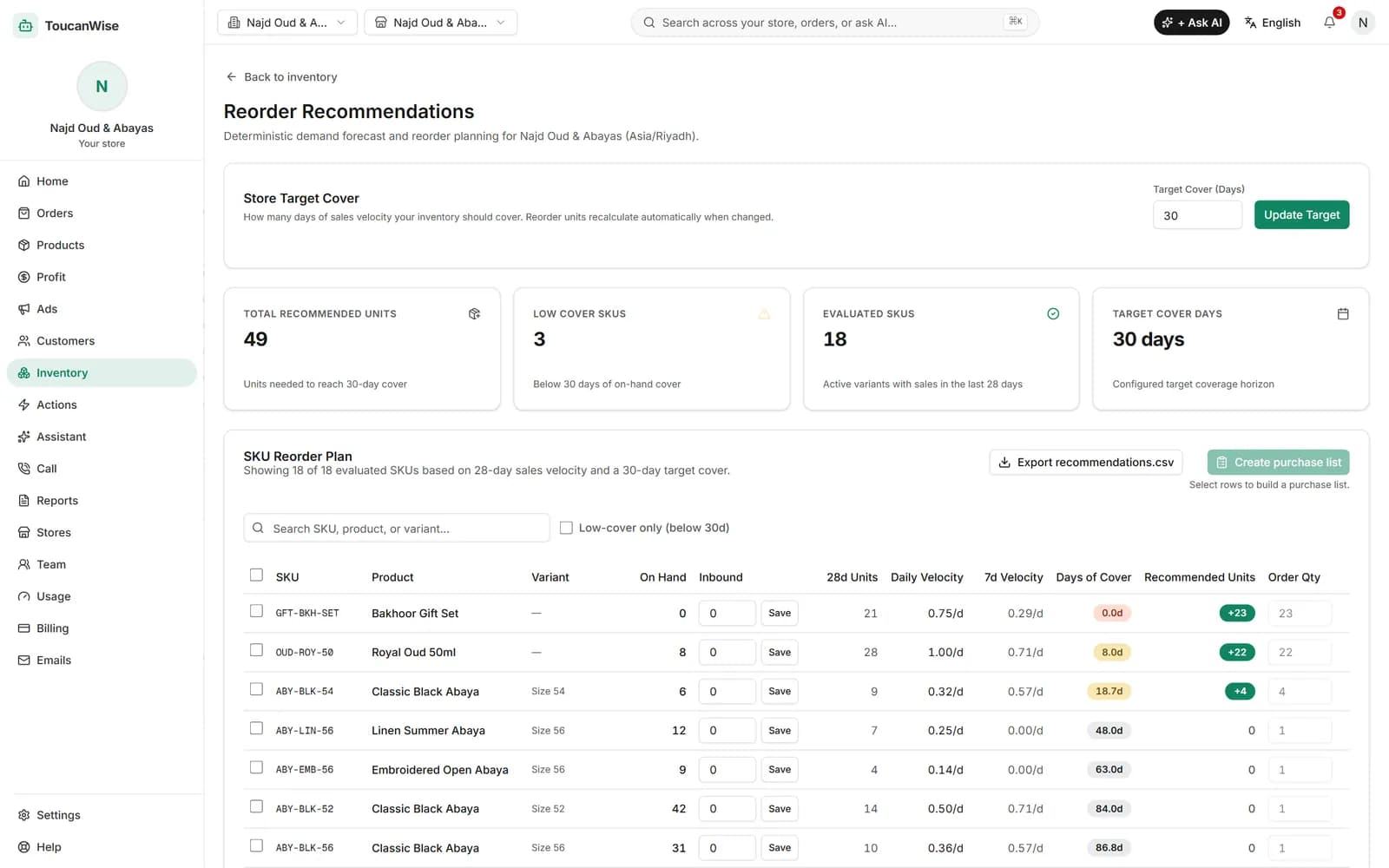This screenshot has height=868, width=1389.
Task: Go to the Team page
Action: (102, 564)
